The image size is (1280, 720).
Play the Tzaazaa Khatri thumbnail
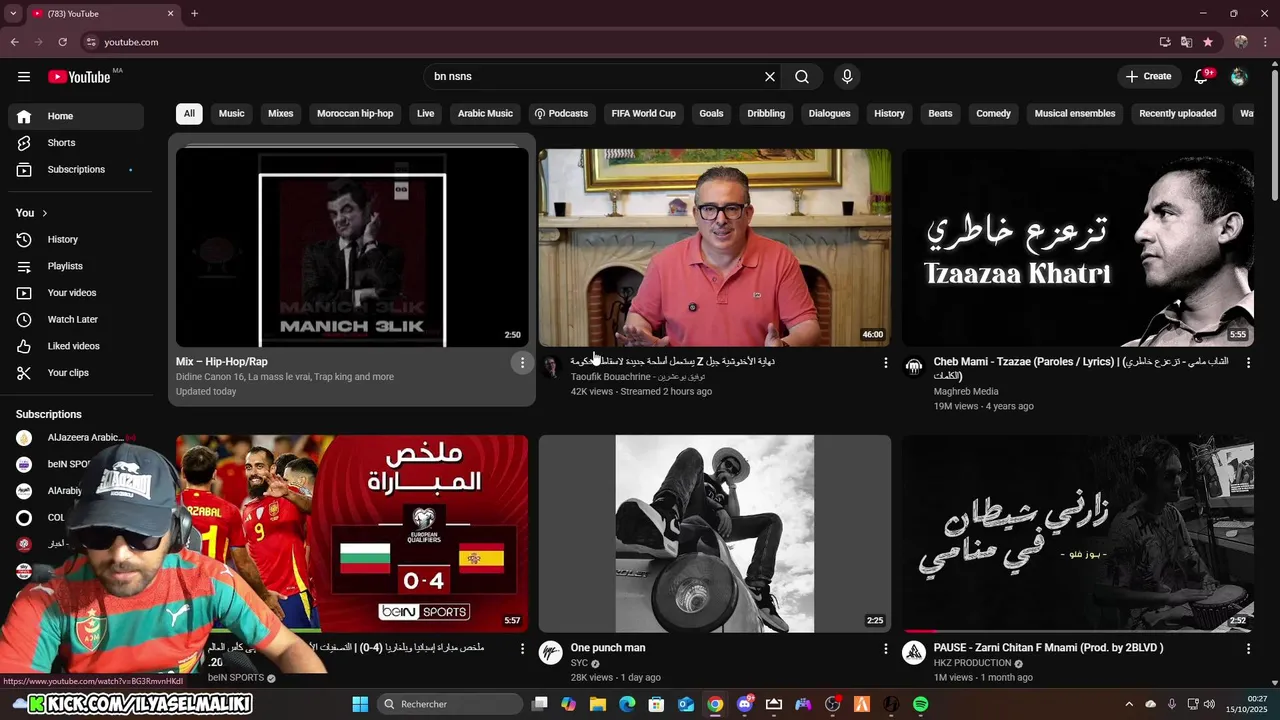pyautogui.click(x=1078, y=248)
